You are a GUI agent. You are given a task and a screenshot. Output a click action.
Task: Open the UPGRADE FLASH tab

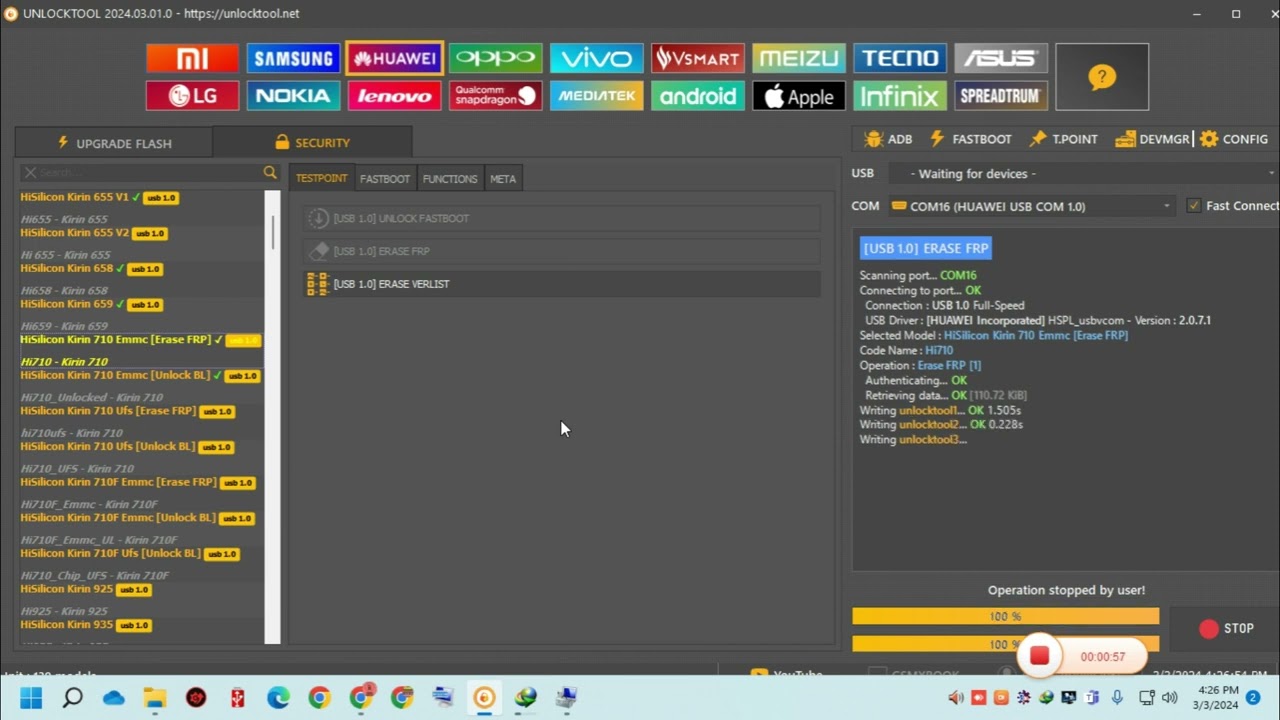pyautogui.click(x=114, y=143)
